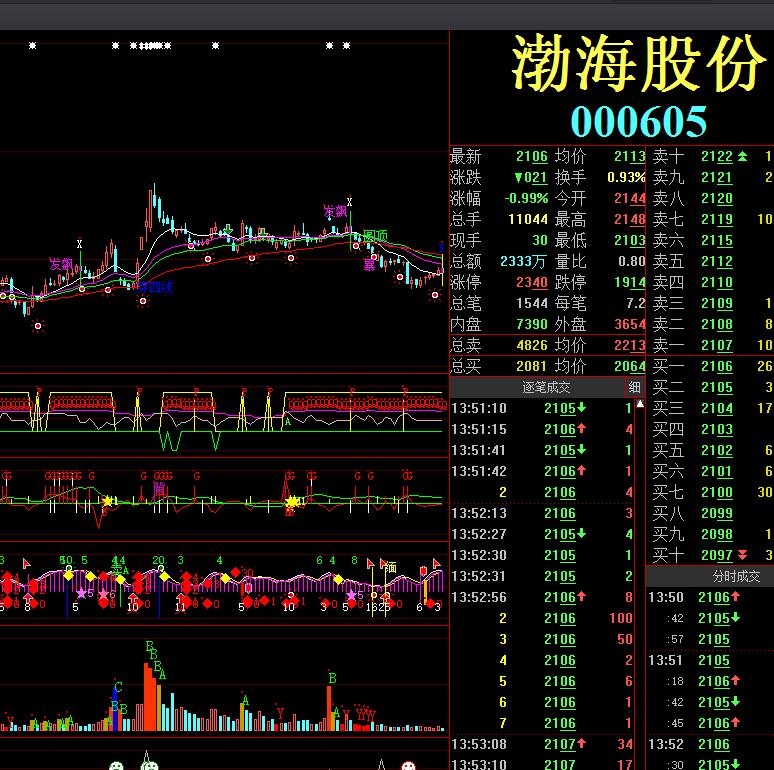This screenshot has width=774, height=770.
Task: Click the tallest orange volume bar
Action: coord(147,696)
